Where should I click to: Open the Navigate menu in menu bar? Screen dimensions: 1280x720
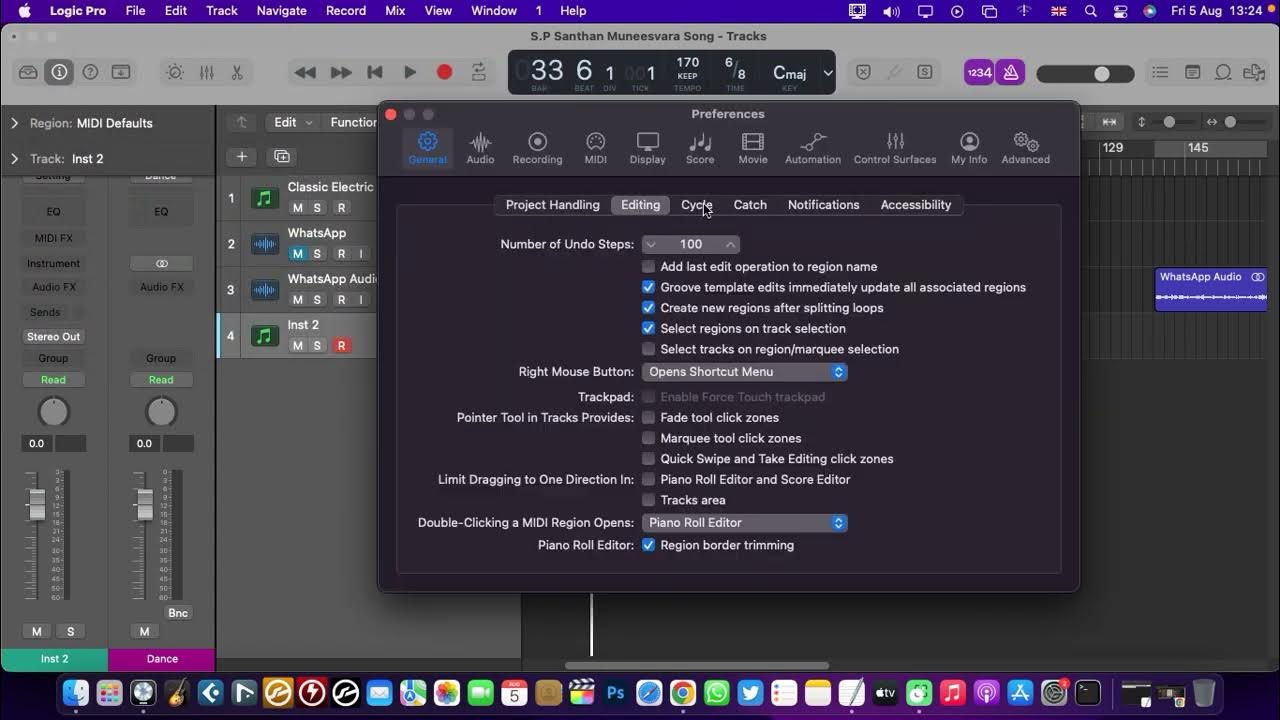(281, 11)
